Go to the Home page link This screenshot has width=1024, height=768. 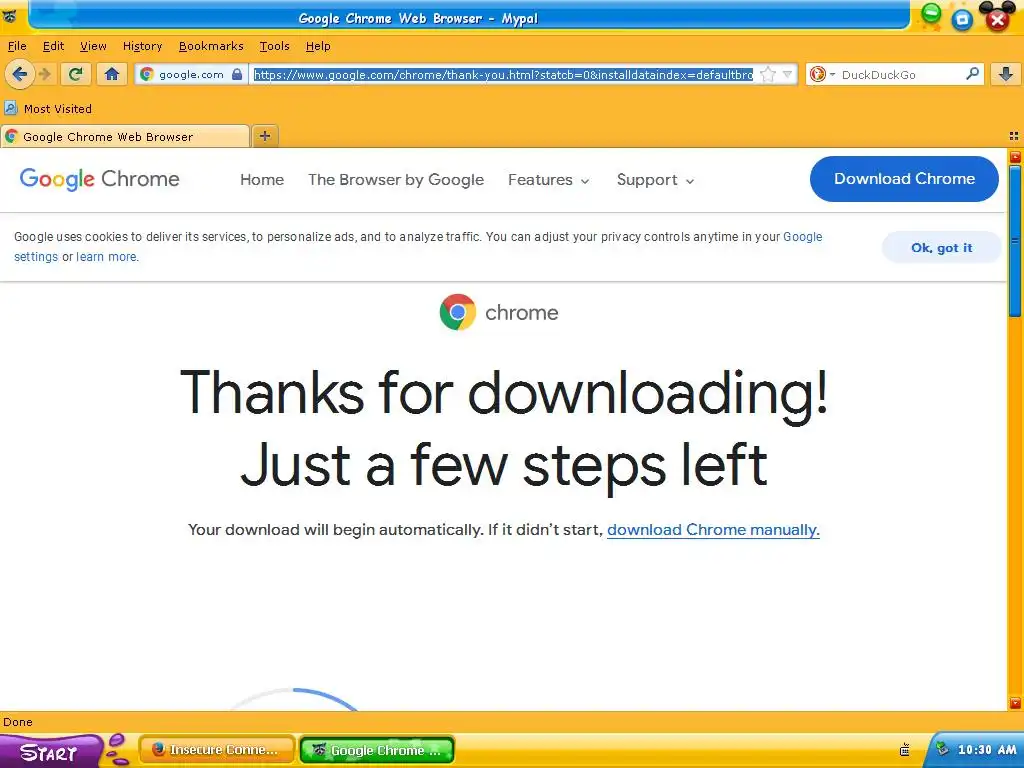262,180
